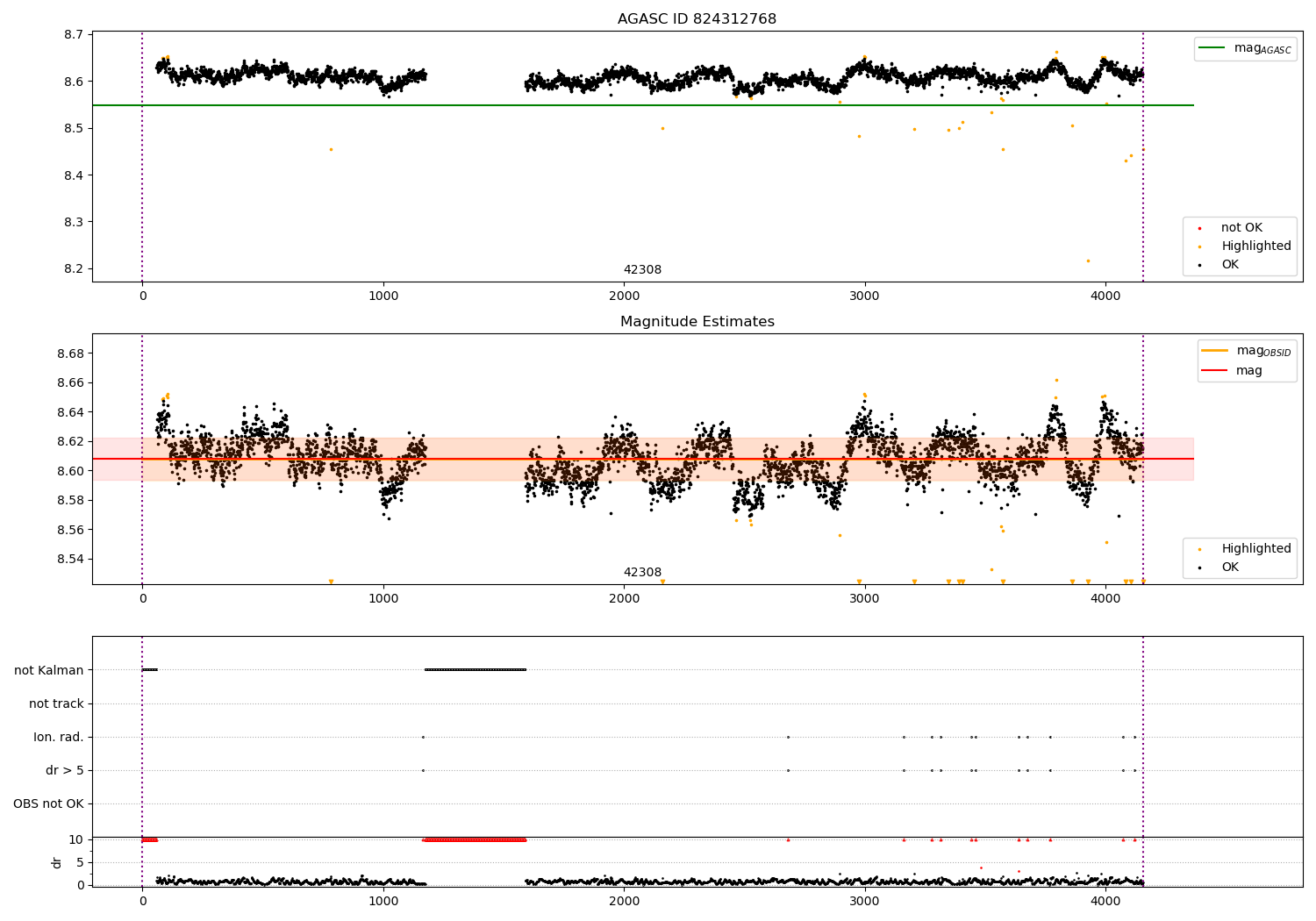Click the orange line sample in mag OBSID legend
1316x921 pixels.
[1215, 351]
